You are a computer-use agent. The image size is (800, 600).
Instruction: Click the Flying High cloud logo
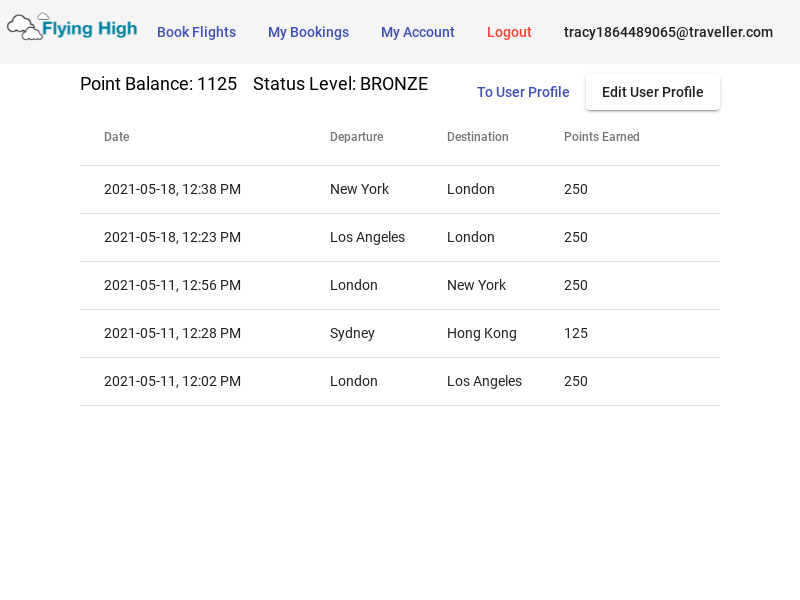[x=72, y=28]
